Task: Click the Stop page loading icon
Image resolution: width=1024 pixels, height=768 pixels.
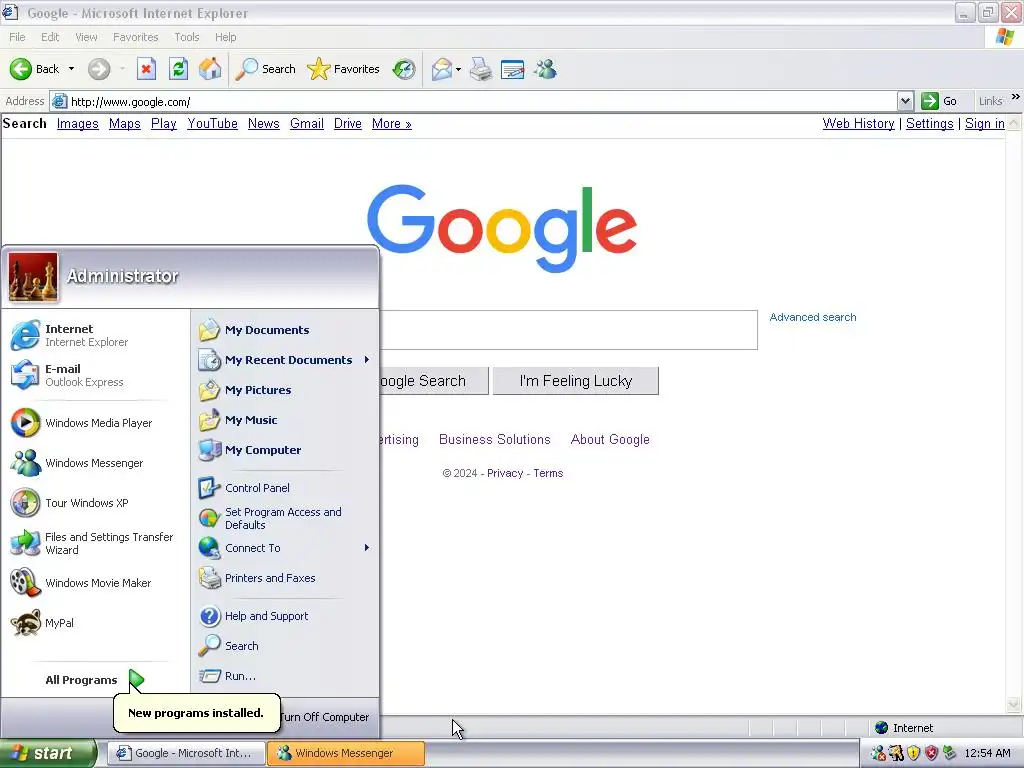Action: coord(146,69)
